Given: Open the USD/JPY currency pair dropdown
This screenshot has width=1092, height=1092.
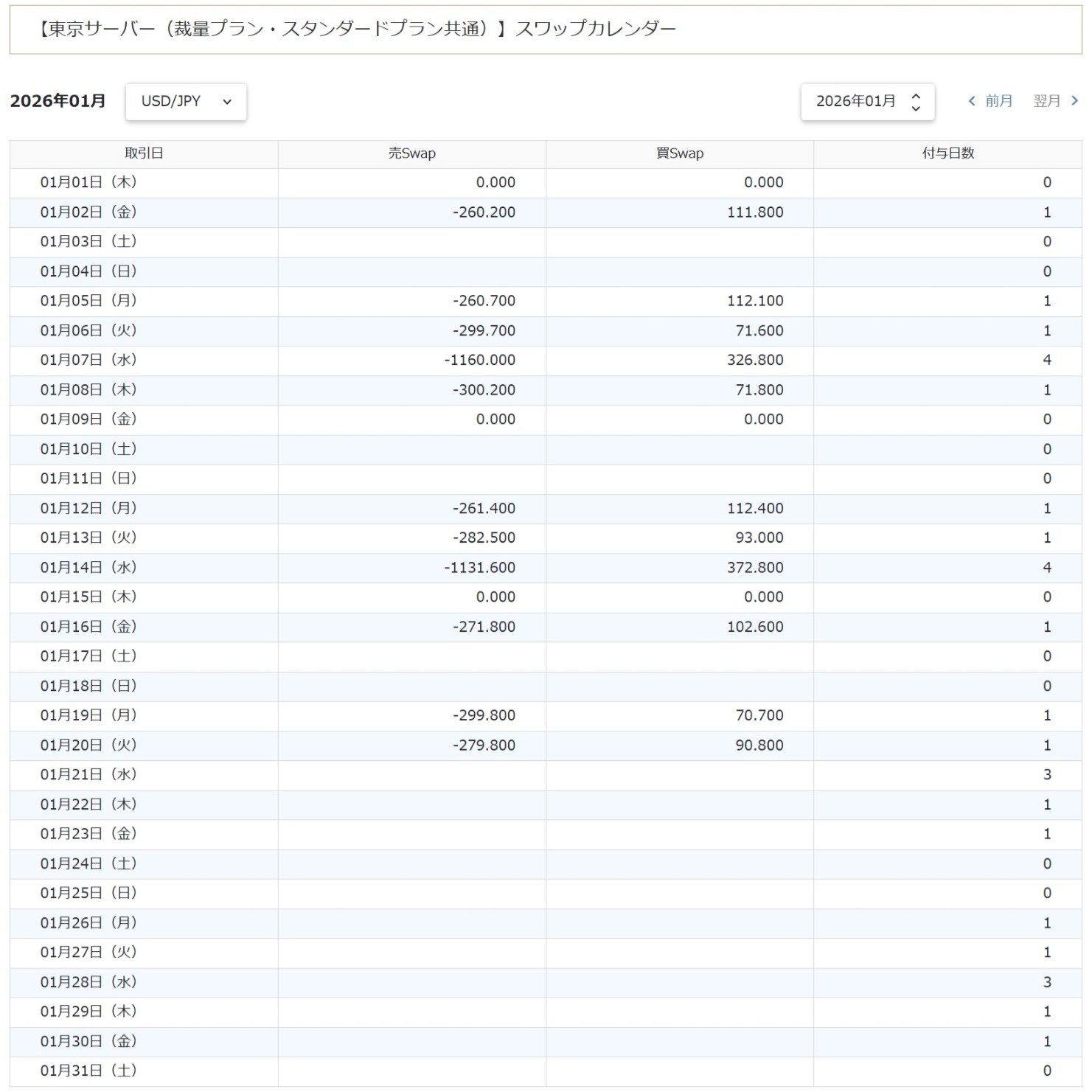Looking at the screenshot, I should [186, 102].
